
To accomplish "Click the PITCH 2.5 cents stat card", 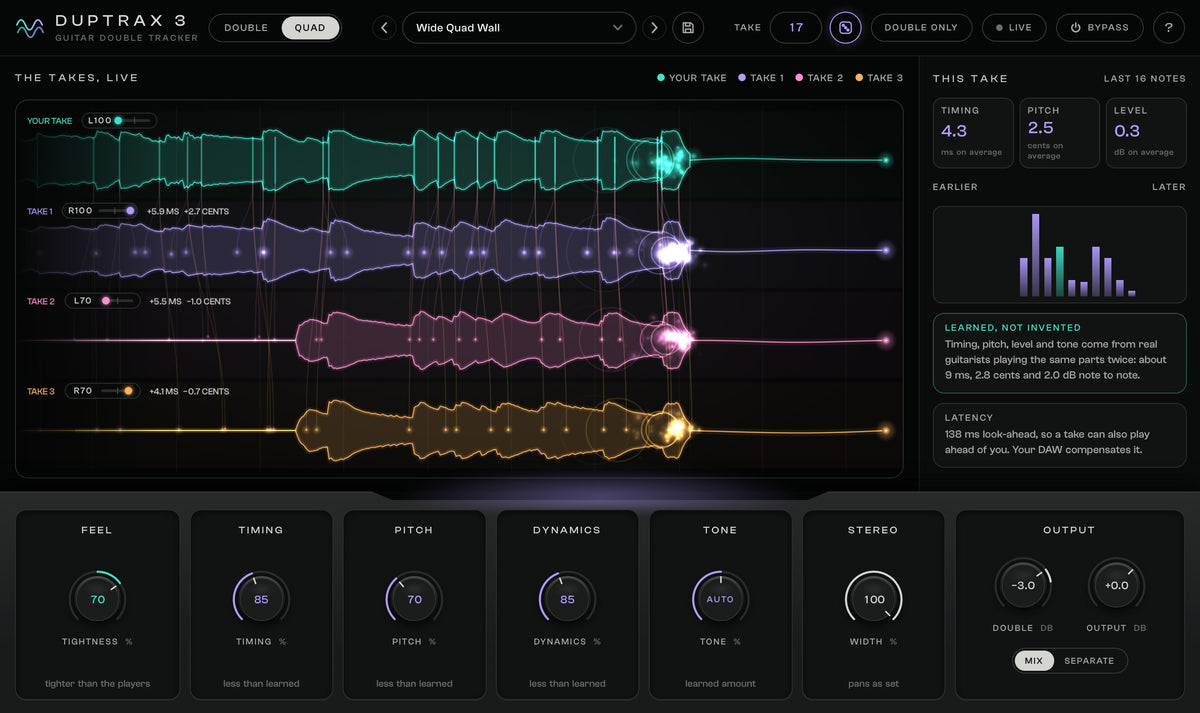I will tap(1059, 132).
